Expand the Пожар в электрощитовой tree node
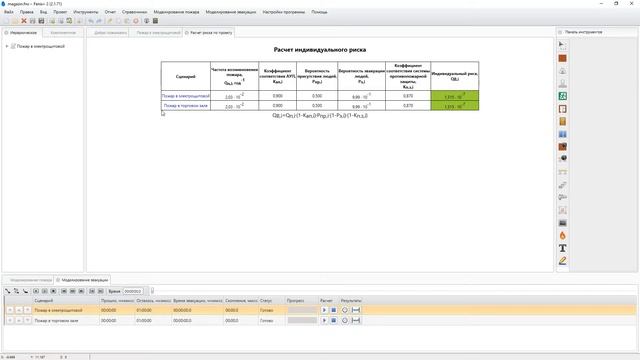The width and height of the screenshot is (640, 360). pos(7,46)
